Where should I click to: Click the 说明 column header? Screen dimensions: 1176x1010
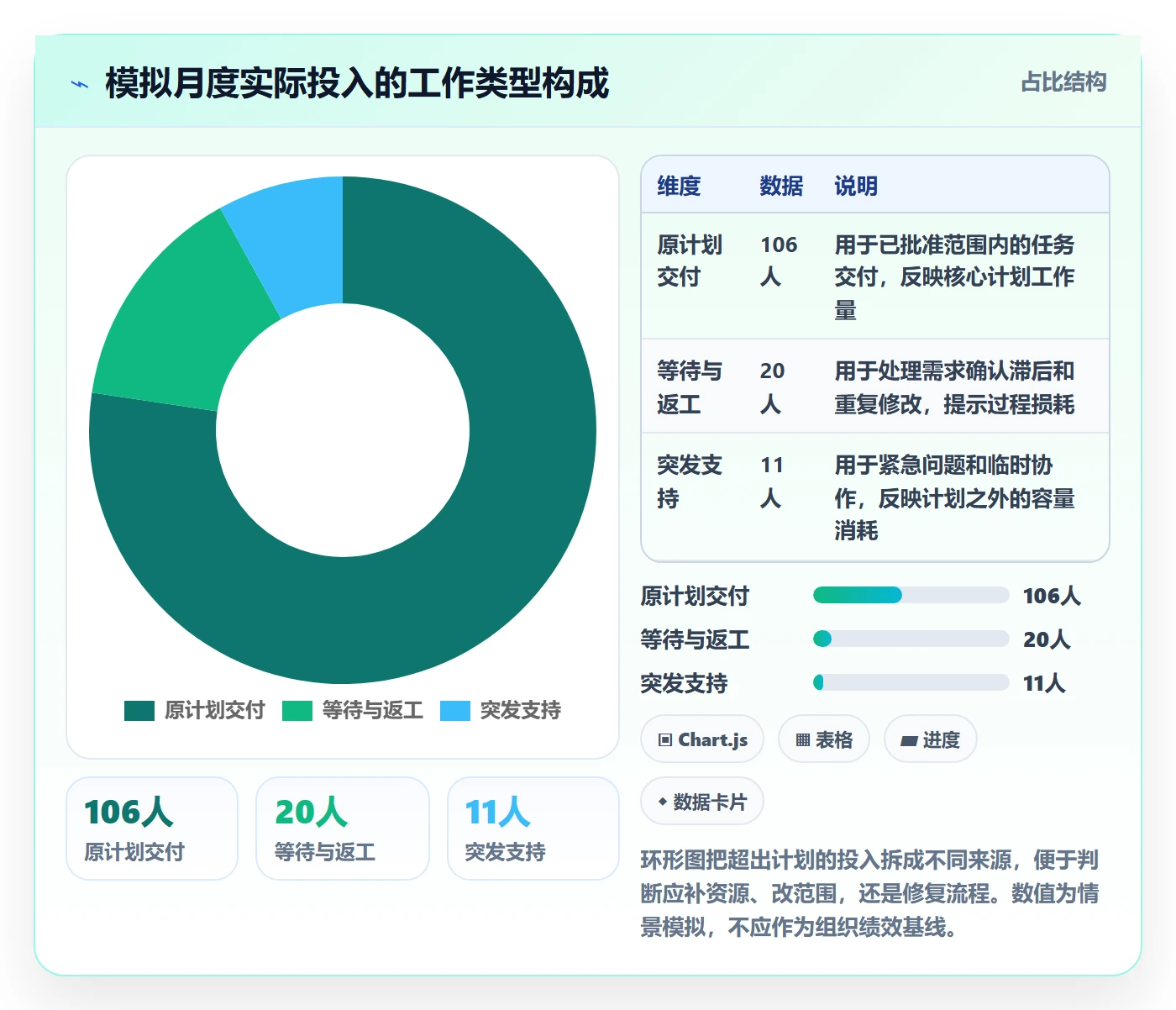coord(856,186)
